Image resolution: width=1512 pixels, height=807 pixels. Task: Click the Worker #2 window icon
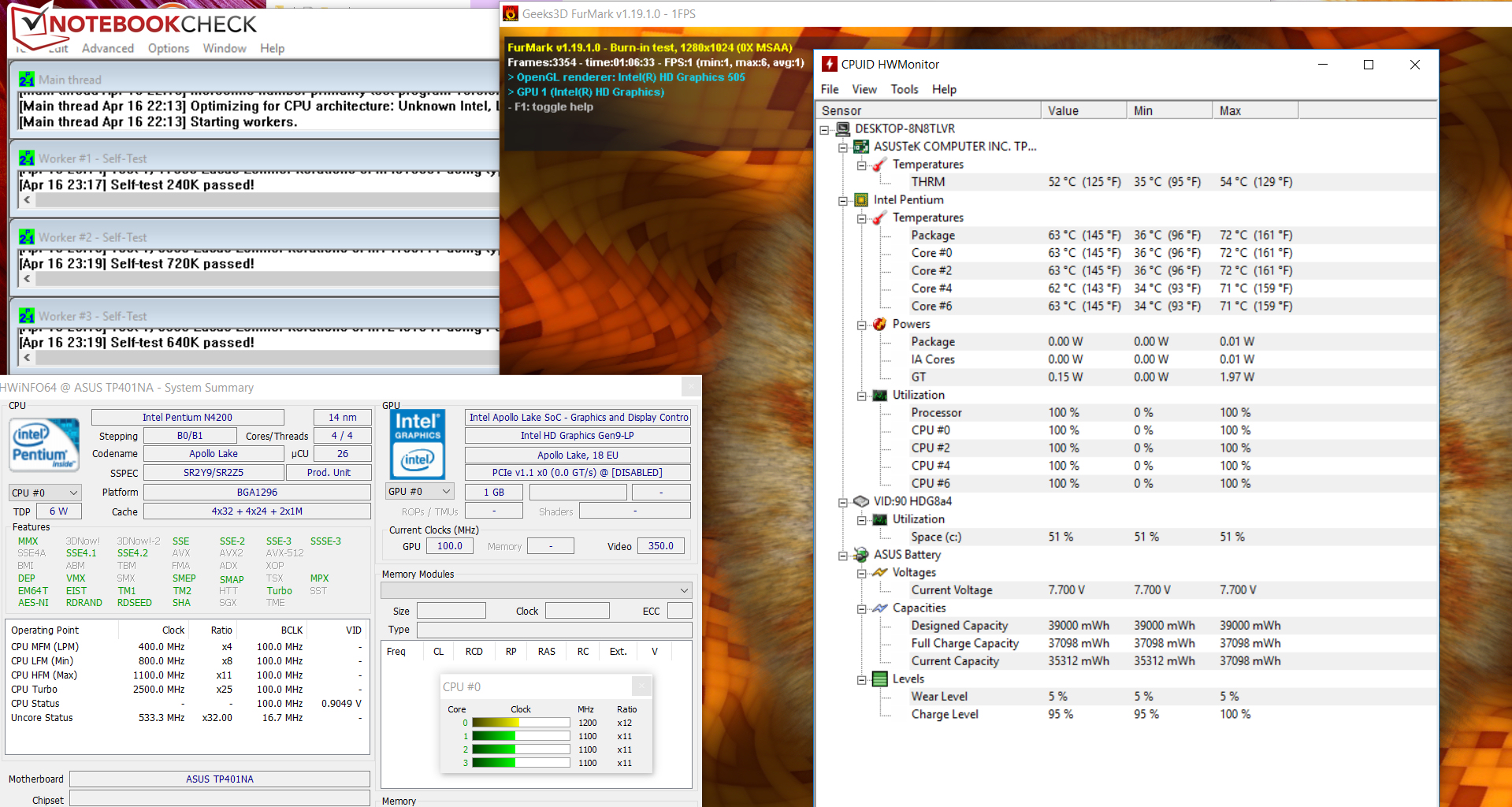click(x=27, y=237)
